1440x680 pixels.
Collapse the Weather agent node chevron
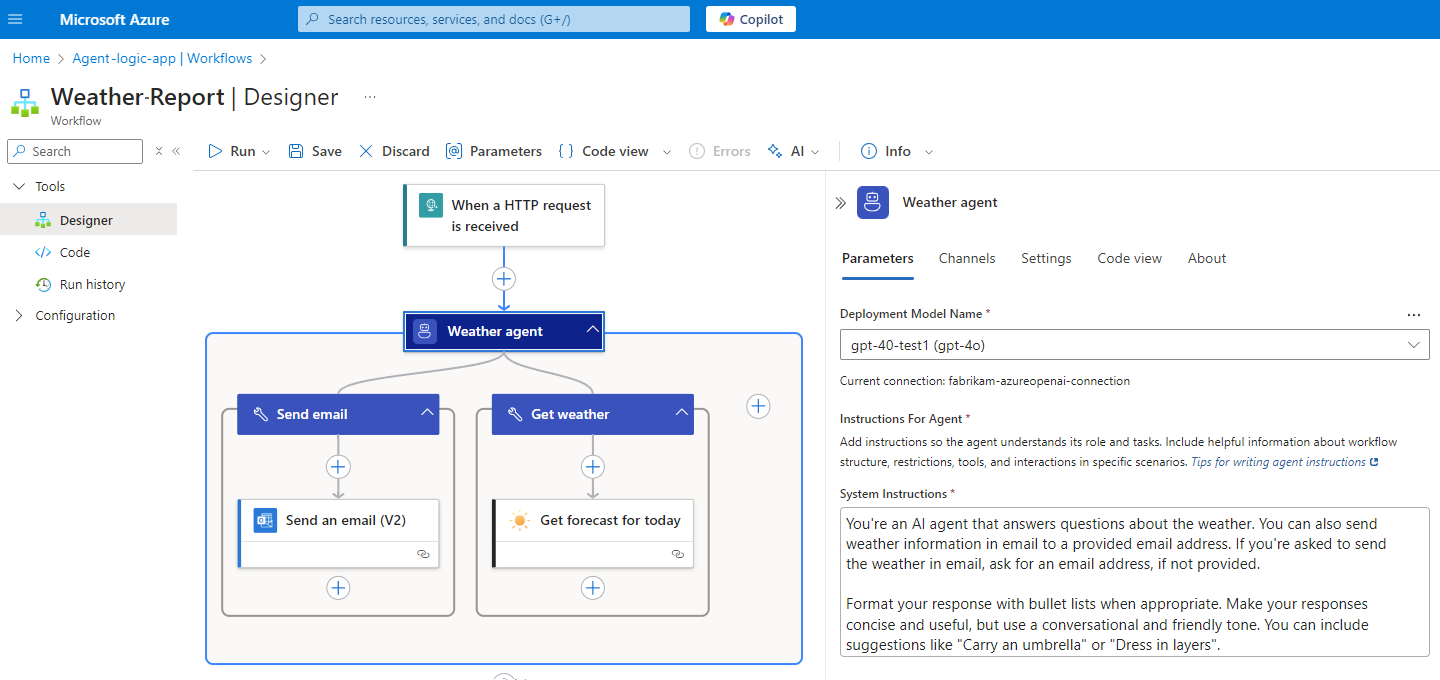click(592, 329)
